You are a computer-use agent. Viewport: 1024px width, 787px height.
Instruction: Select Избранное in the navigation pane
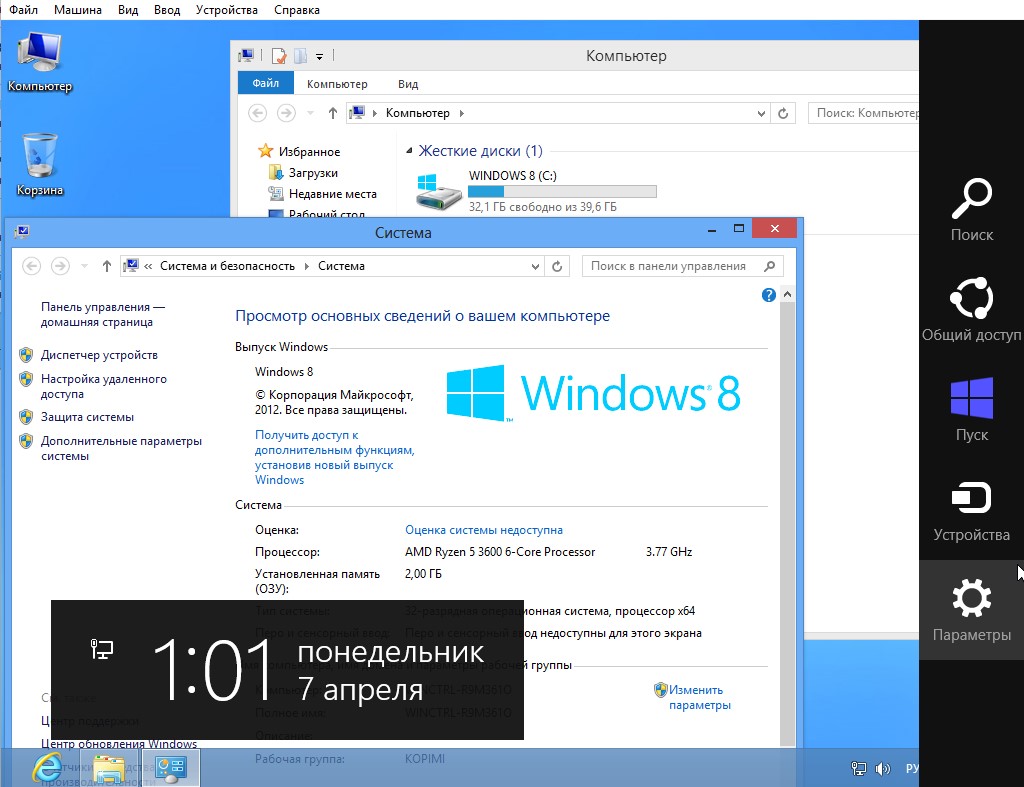click(310, 152)
